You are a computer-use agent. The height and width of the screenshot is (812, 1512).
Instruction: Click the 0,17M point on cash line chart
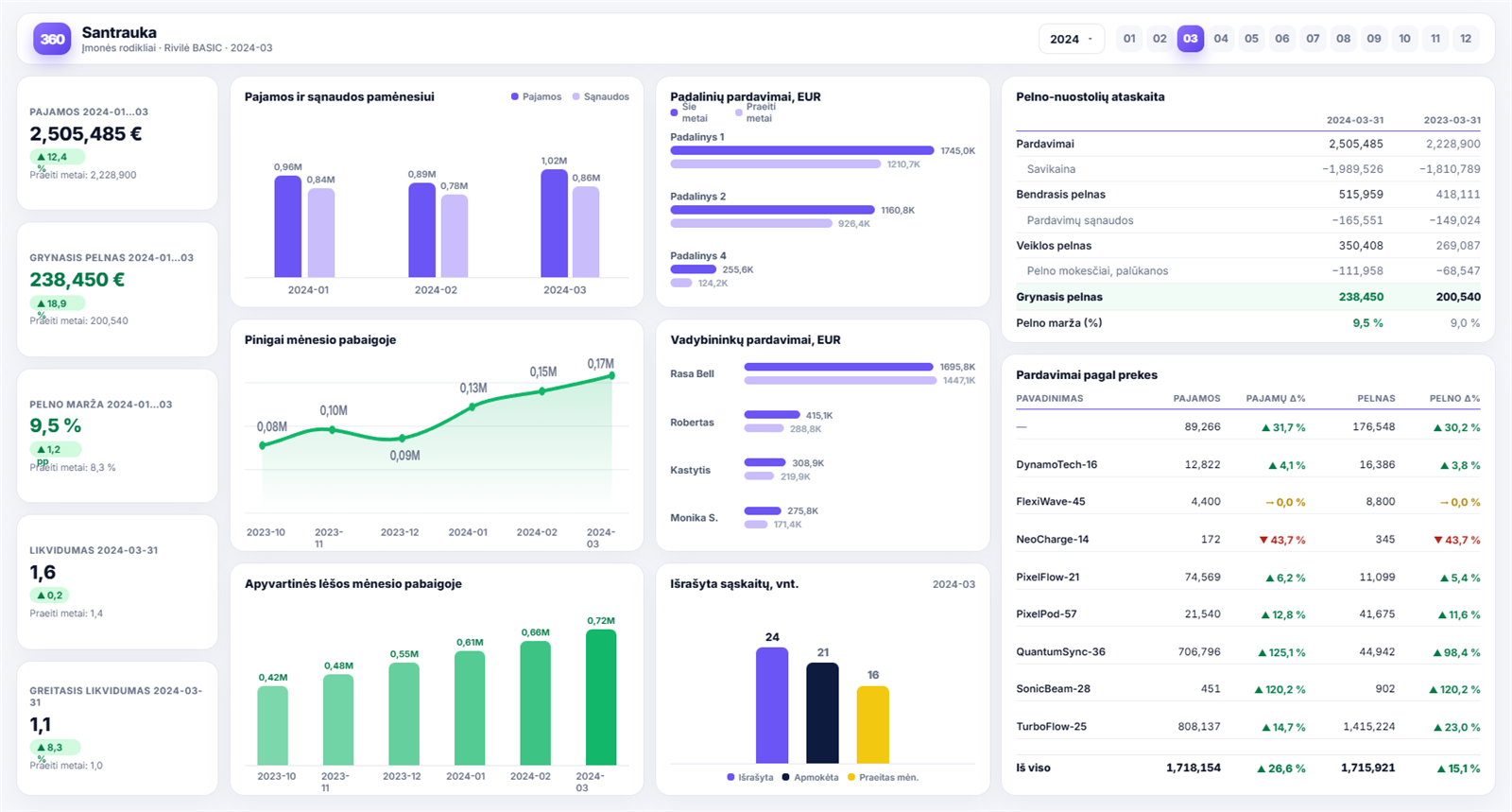(611, 375)
